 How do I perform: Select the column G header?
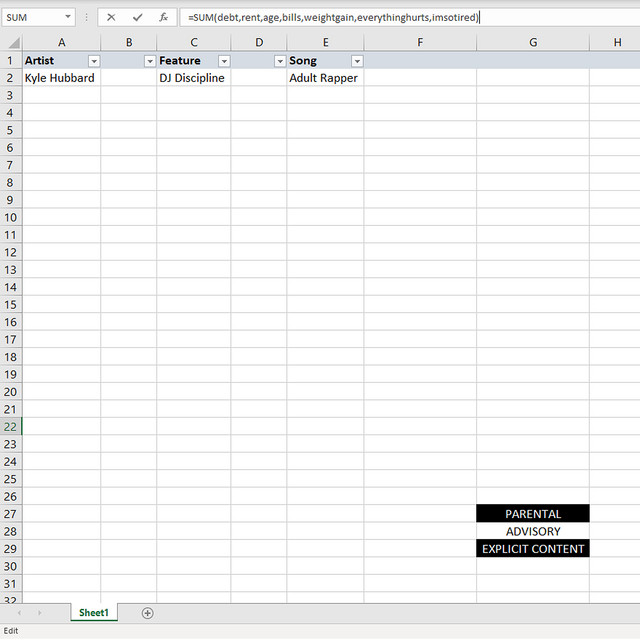(533, 42)
